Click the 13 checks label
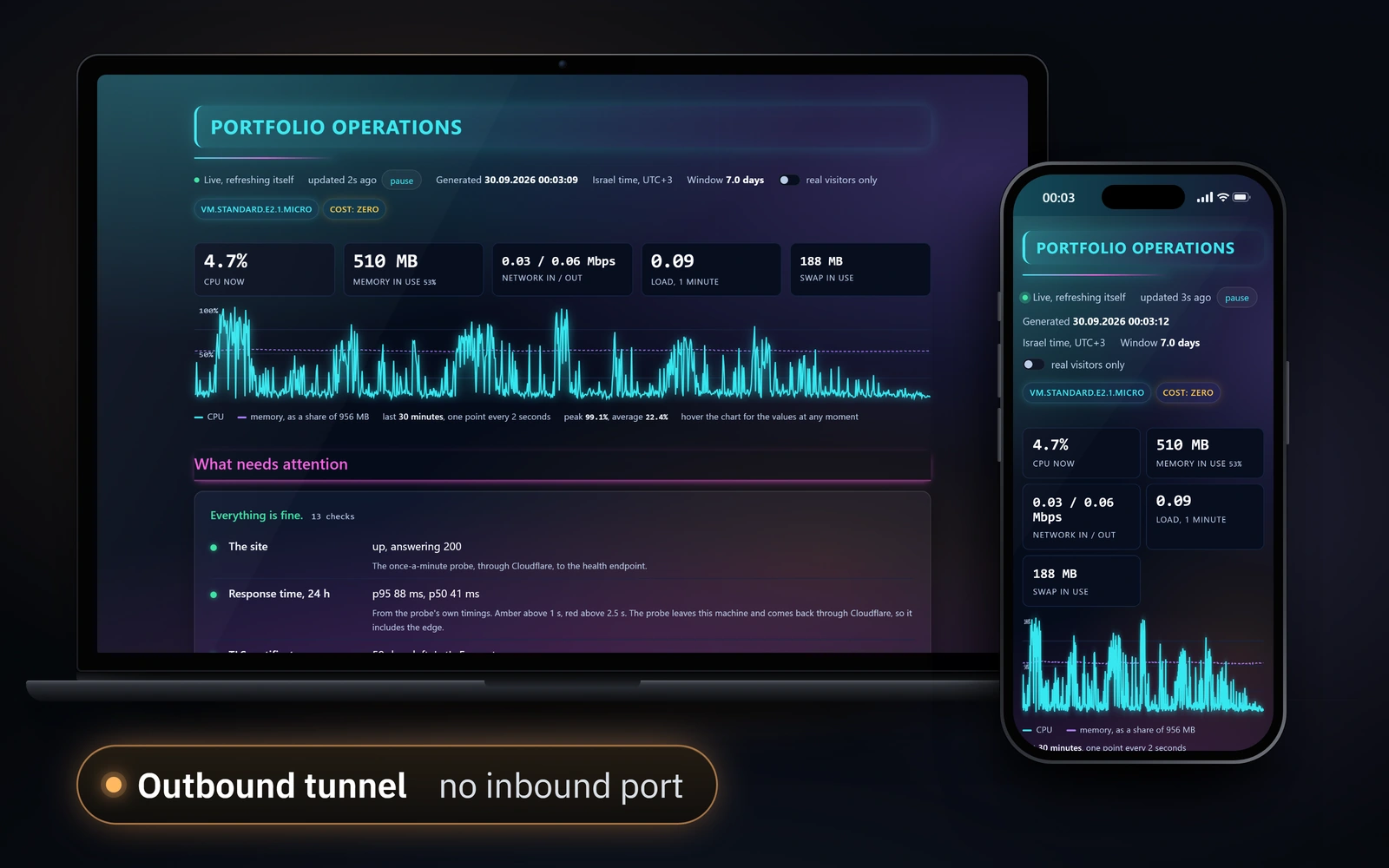 click(332, 516)
